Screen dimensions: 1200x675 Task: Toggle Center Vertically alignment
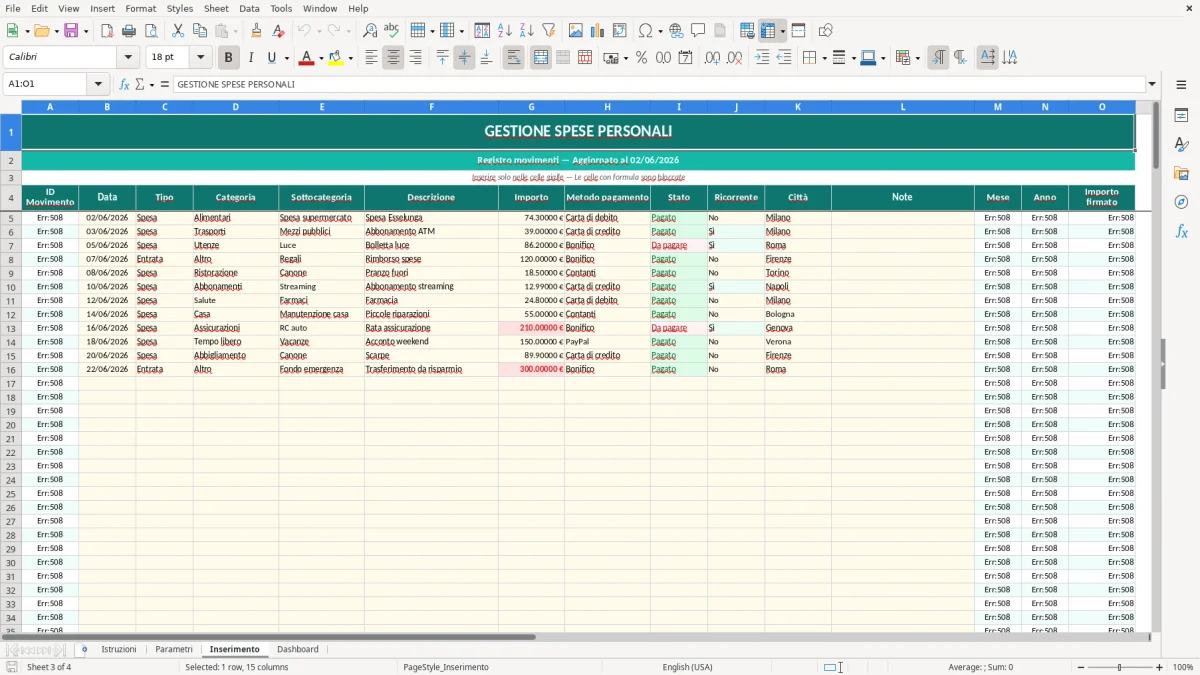click(464, 58)
